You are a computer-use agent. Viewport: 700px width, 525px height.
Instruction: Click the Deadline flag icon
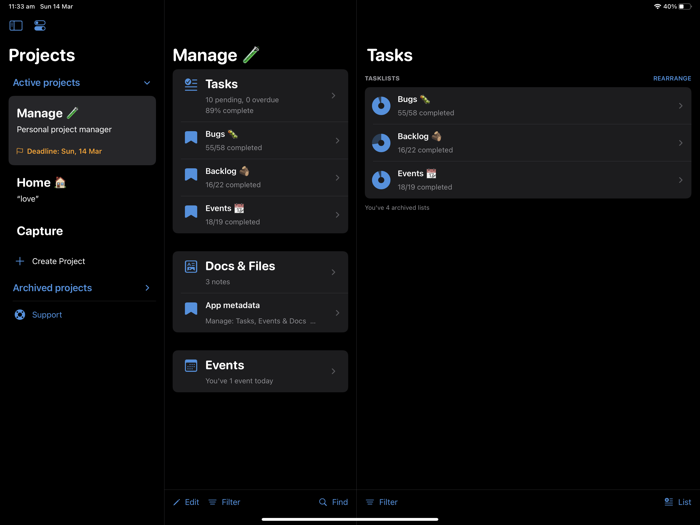(x=20, y=151)
